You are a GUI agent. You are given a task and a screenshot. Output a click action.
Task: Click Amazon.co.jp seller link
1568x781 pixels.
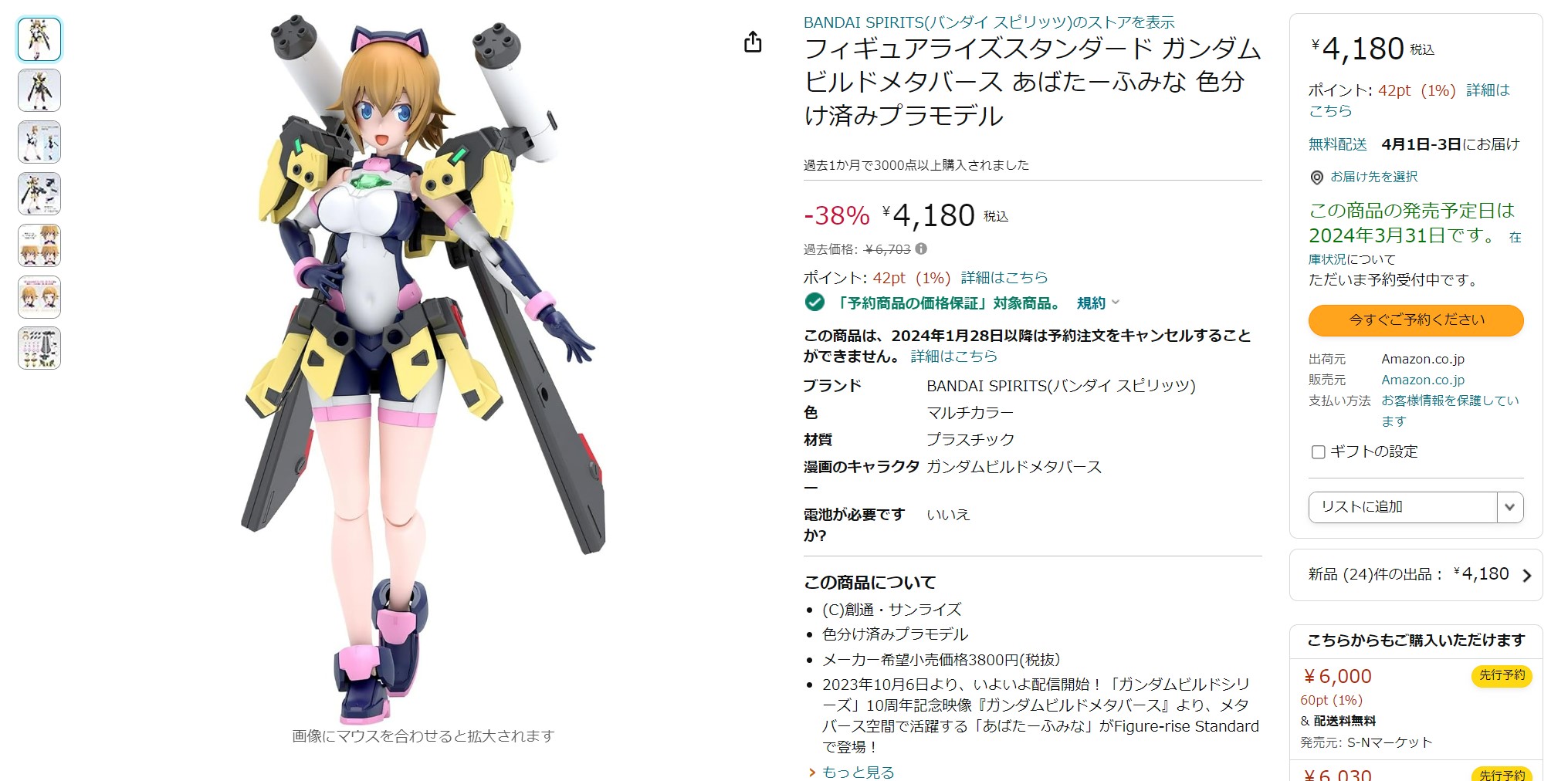pyautogui.click(x=1423, y=380)
